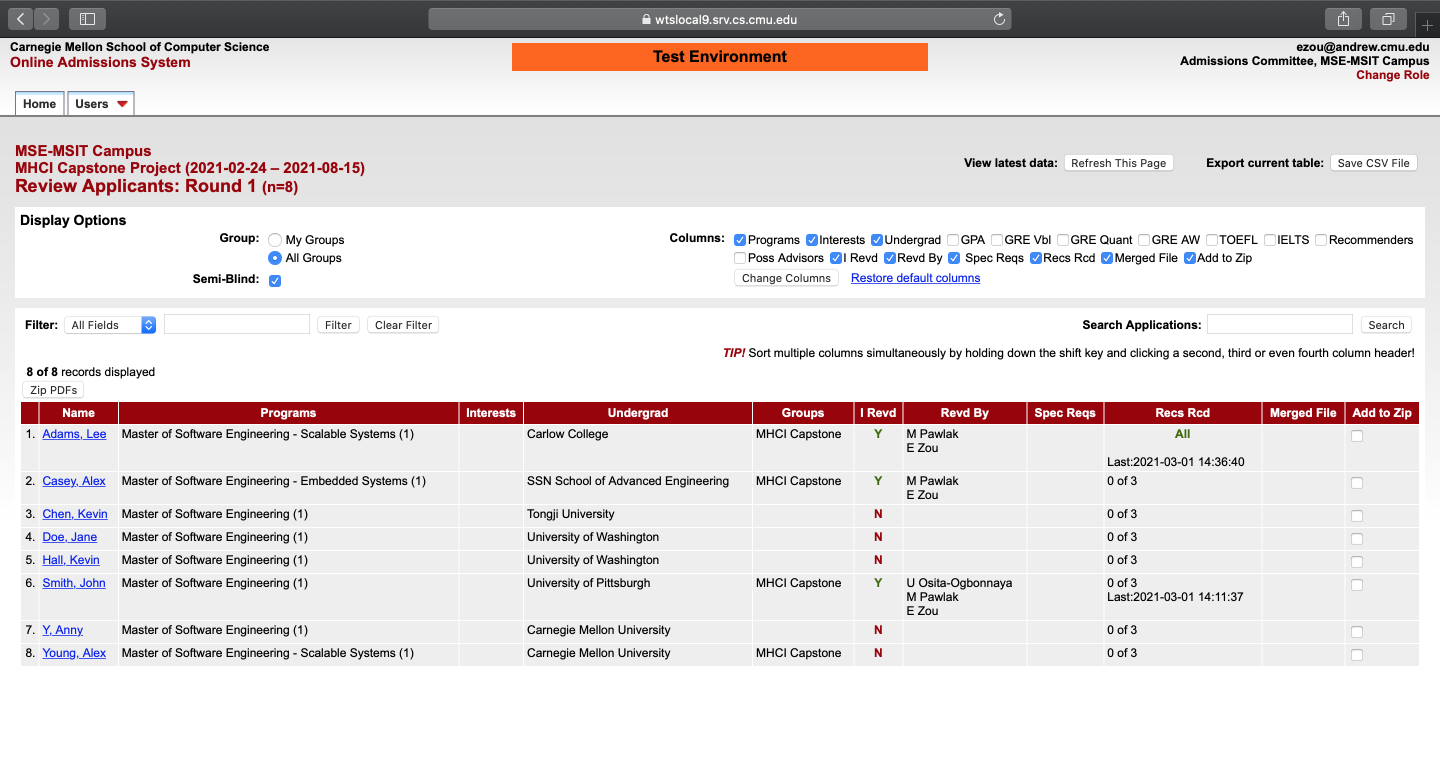
Task: Enable the GRE Quant column checkbox
Action: pyautogui.click(x=1063, y=240)
